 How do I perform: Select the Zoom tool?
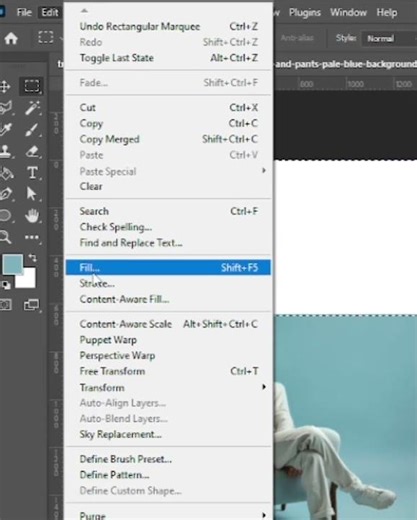5,237
